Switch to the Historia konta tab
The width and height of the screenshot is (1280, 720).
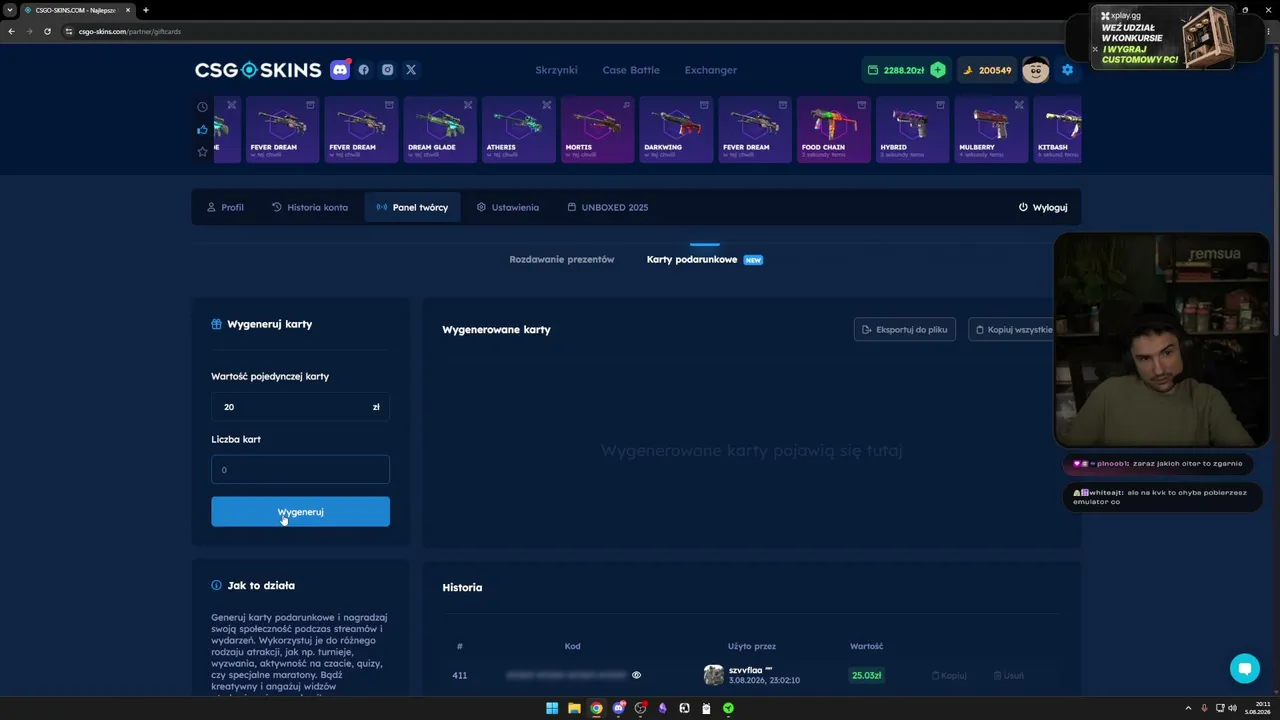(x=310, y=207)
